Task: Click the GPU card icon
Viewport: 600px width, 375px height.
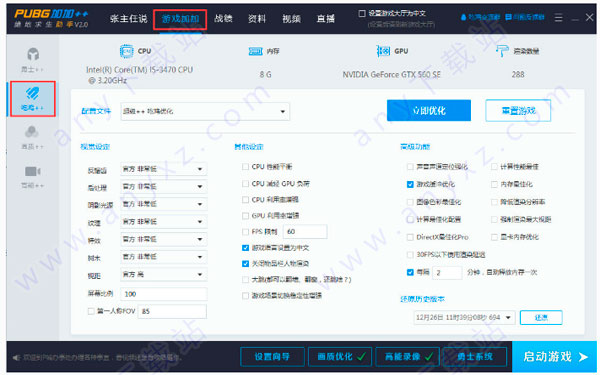Action: [x=383, y=51]
